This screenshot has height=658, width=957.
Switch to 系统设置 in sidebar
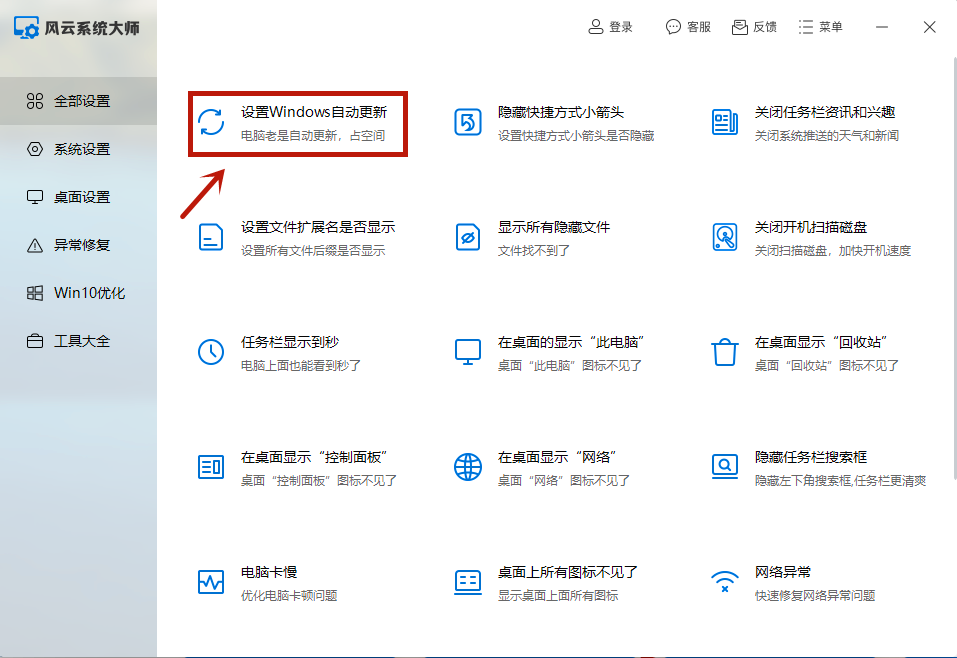78,149
